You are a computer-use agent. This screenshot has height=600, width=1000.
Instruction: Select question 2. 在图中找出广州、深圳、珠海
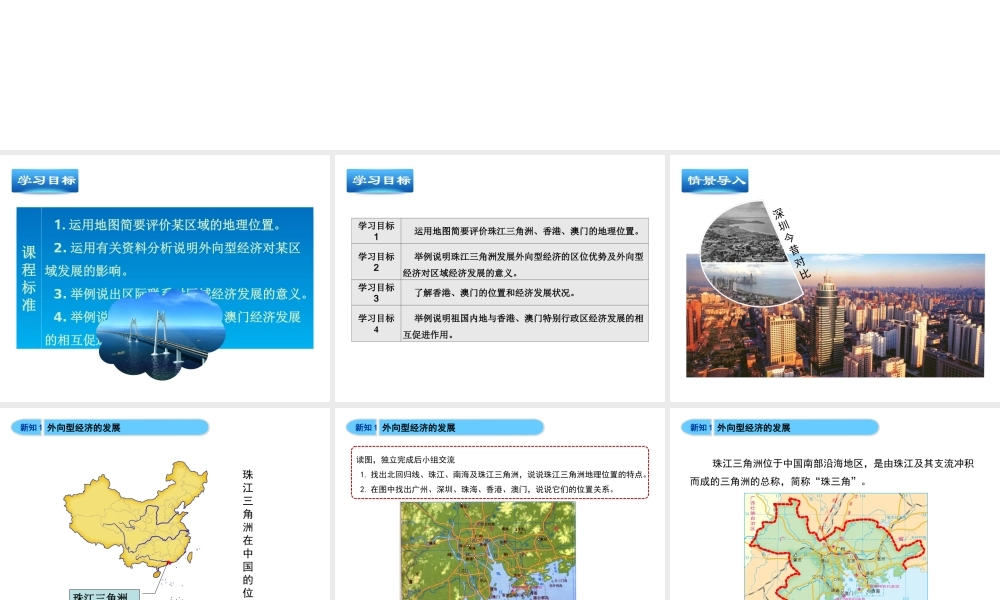point(487,490)
